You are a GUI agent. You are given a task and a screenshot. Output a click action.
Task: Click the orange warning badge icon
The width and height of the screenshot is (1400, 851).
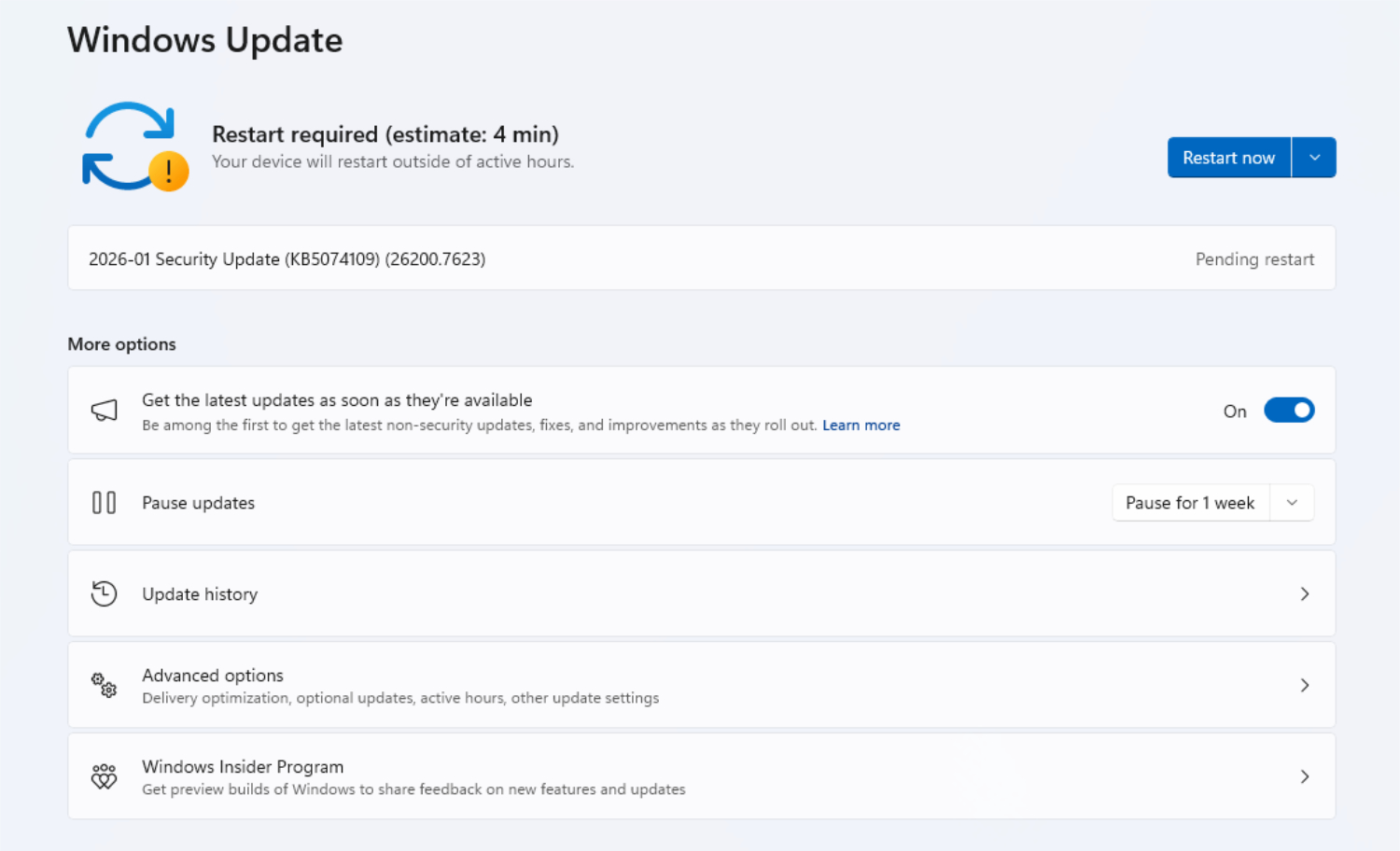click(169, 172)
